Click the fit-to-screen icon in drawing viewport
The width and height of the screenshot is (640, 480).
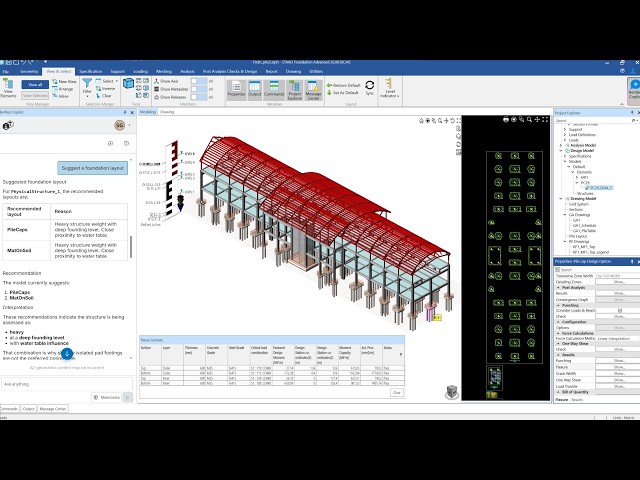pos(545,120)
